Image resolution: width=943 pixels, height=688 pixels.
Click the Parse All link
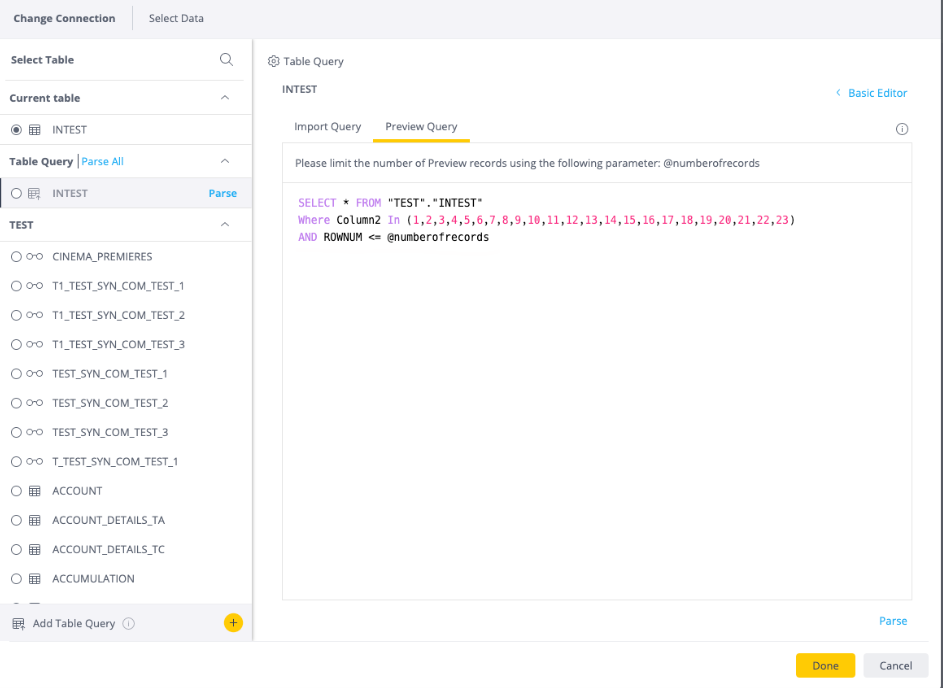tap(102, 161)
